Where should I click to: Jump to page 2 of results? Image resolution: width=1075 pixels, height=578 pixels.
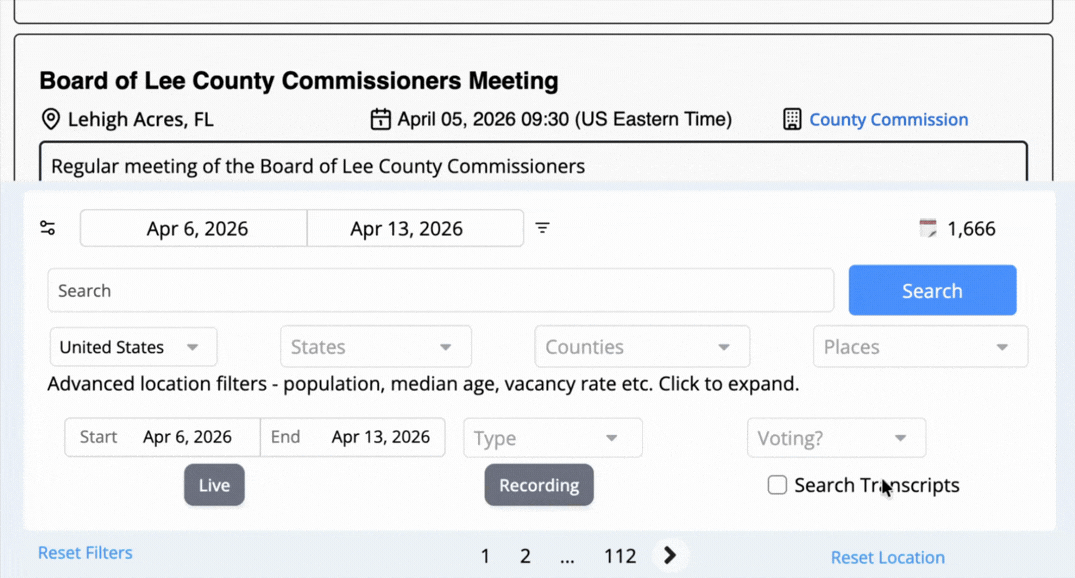525,556
